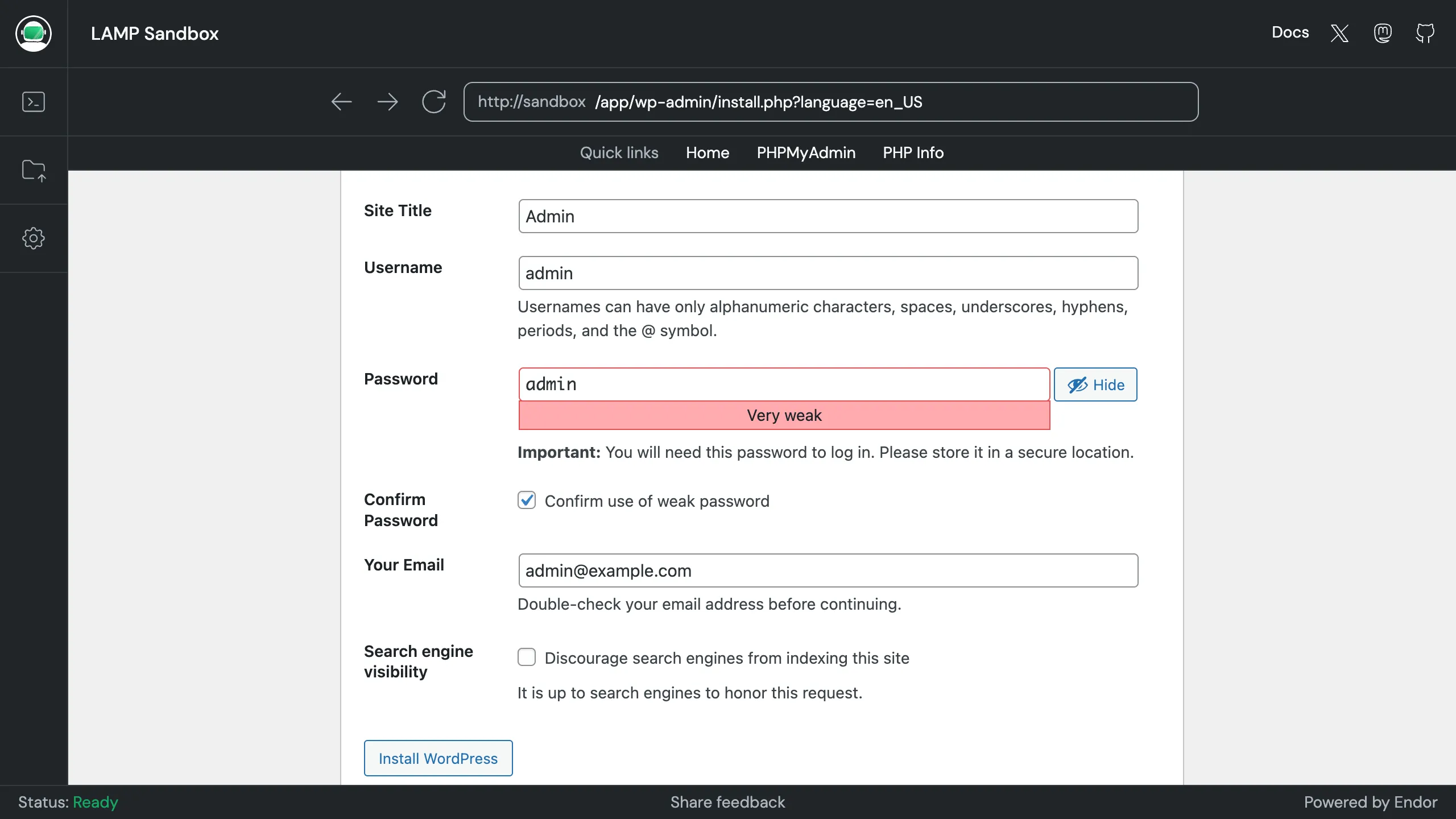The width and height of the screenshot is (1456, 819).
Task: Click the settings gear icon in sidebar
Action: [x=33, y=237]
